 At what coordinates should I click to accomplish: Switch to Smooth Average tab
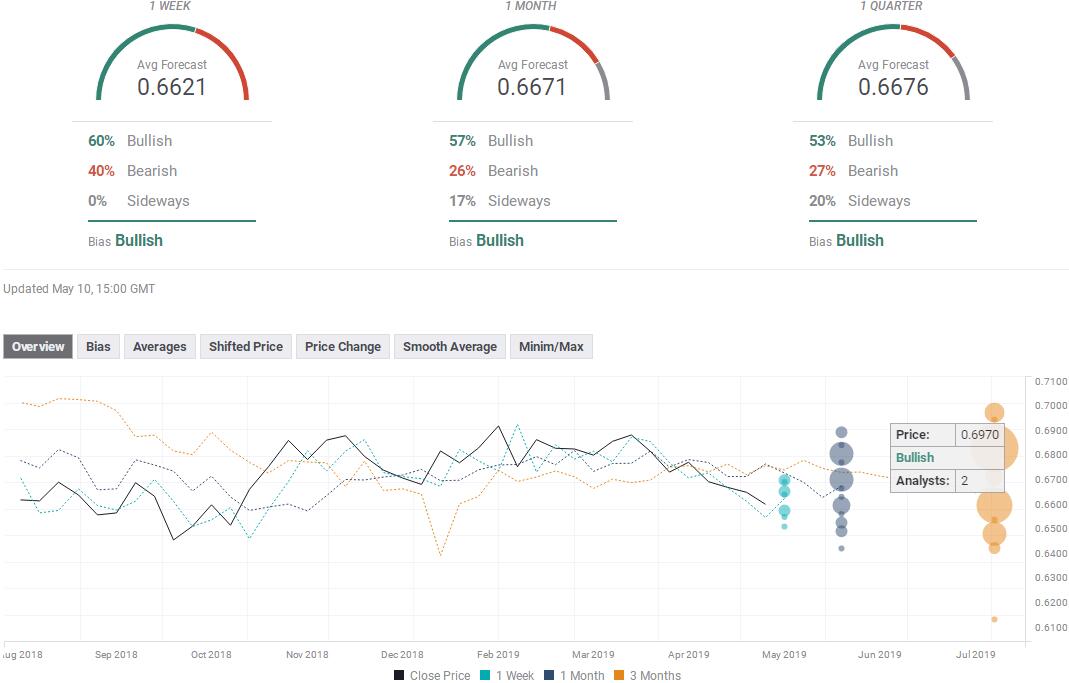(450, 347)
